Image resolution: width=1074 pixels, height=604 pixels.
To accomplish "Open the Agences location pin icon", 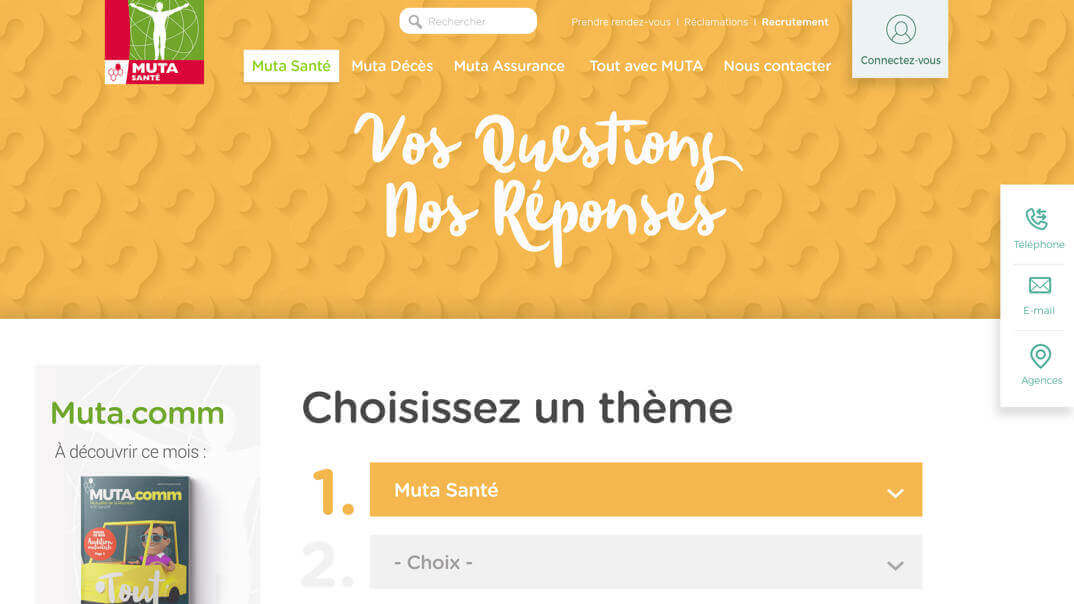I will pyautogui.click(x=1040, y=356).
